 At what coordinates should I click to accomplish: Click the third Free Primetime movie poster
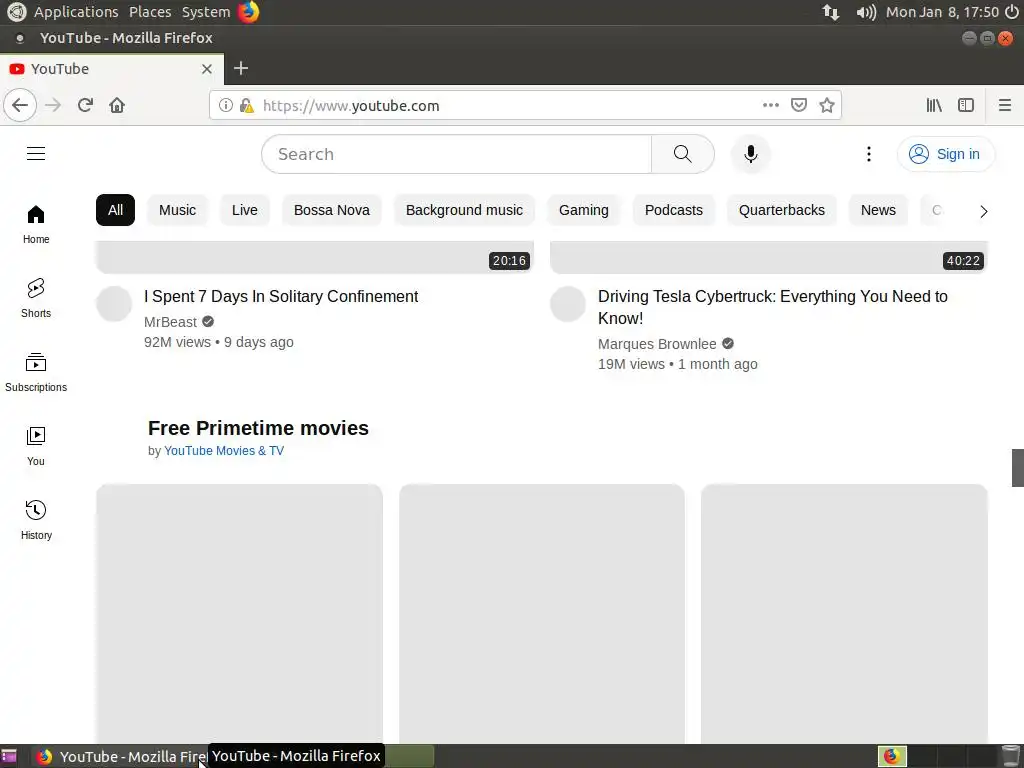tap(844, 614)
